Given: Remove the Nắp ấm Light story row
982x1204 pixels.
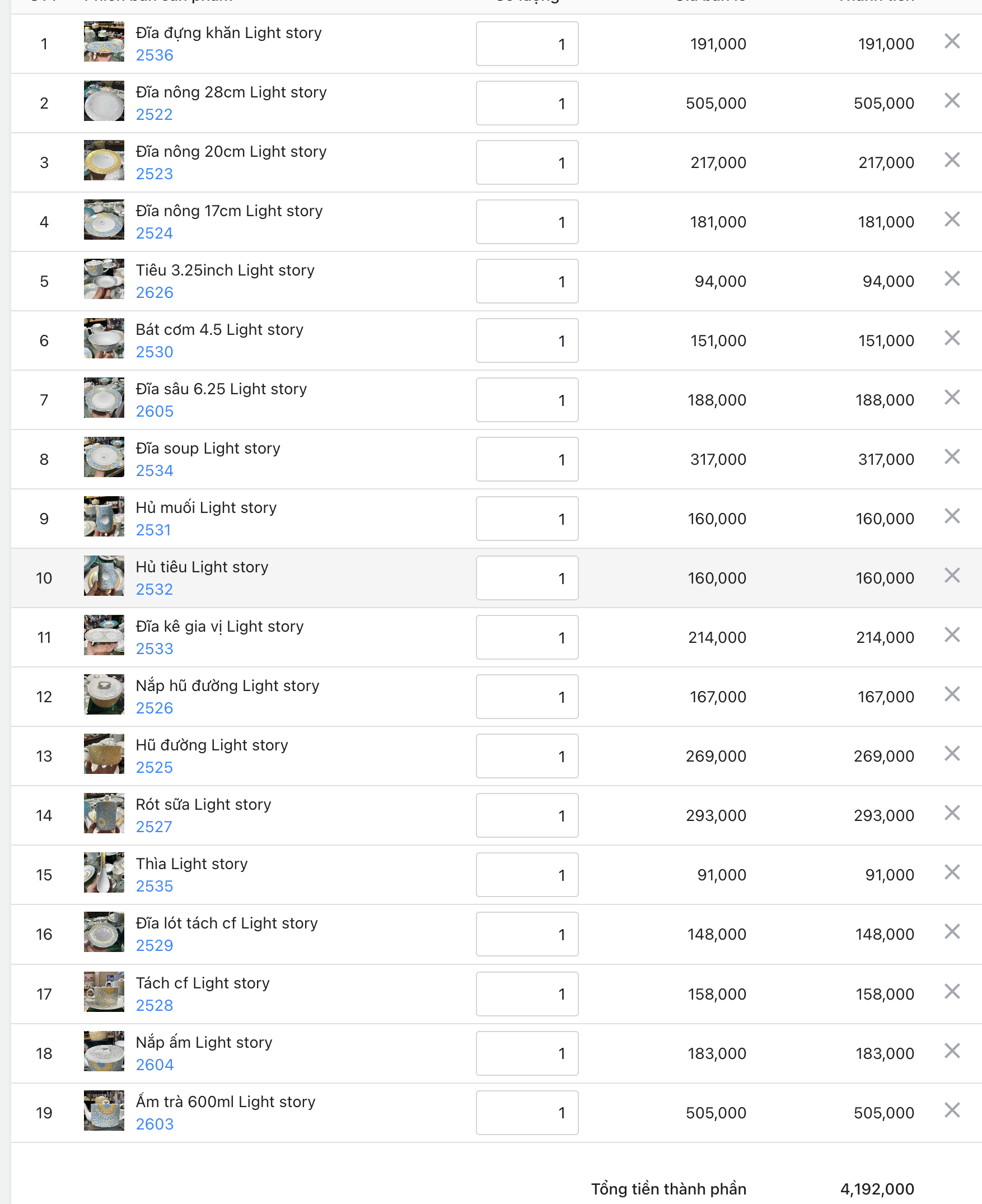Looking at the screenshot, I should click(951, 1051).
